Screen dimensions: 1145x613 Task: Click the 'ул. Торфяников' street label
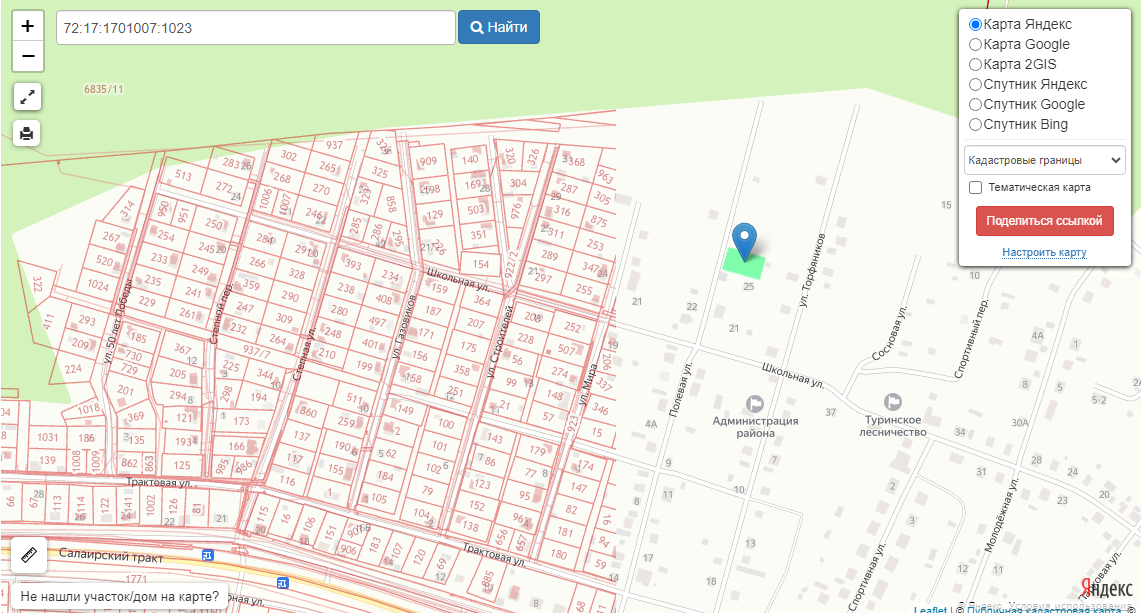coord(812,270)
